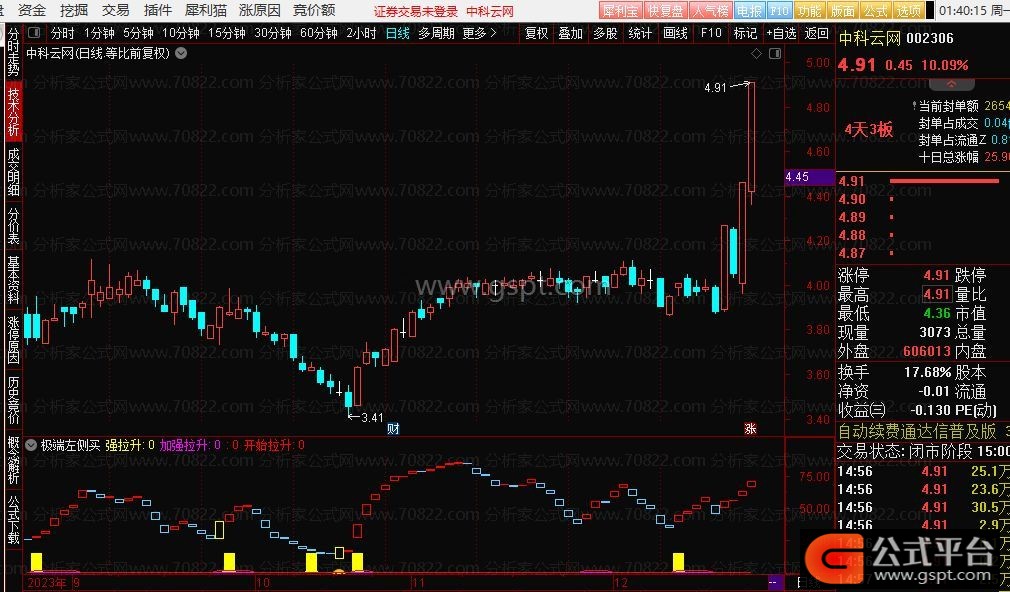The width and height of the screenshot is (1010, 592).
Task: Open the 分价表 sidebar tab
Action: [x=13, y=225]
